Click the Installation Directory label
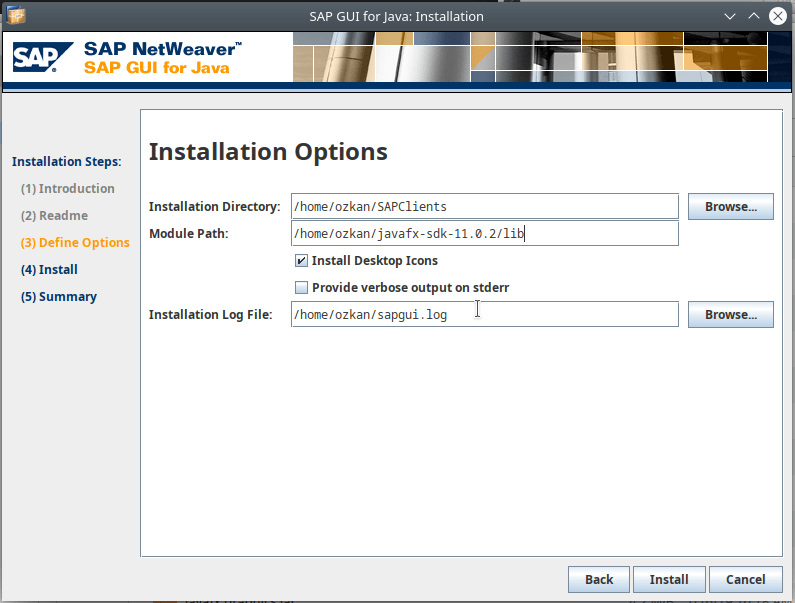The image size is (795, 603). click(214, 206)
